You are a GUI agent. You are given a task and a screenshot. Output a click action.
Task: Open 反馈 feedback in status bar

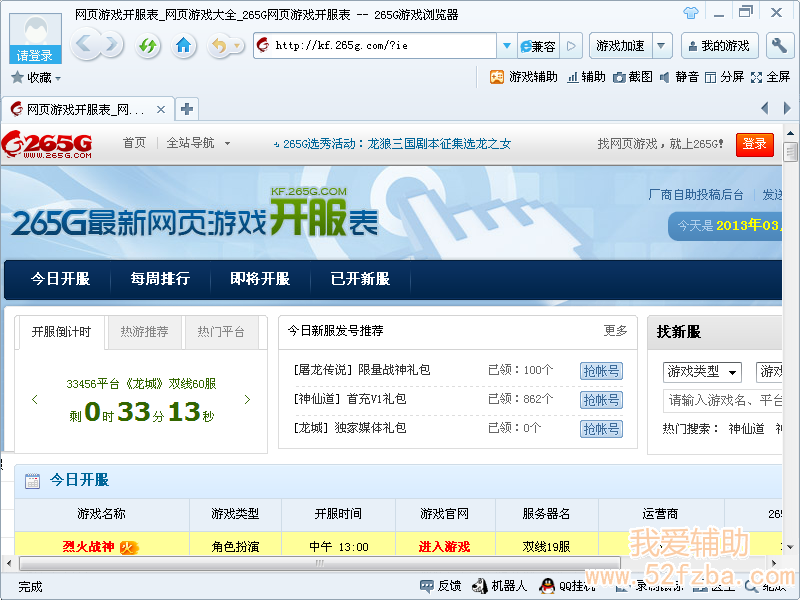coord(440,586)
